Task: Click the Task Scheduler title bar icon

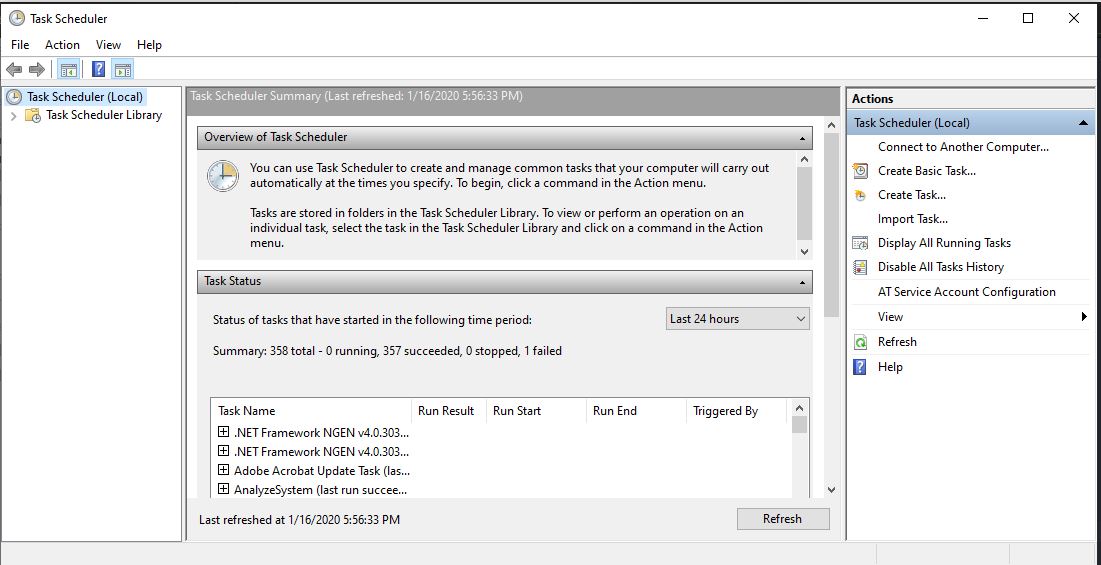Action: [17, 18]
